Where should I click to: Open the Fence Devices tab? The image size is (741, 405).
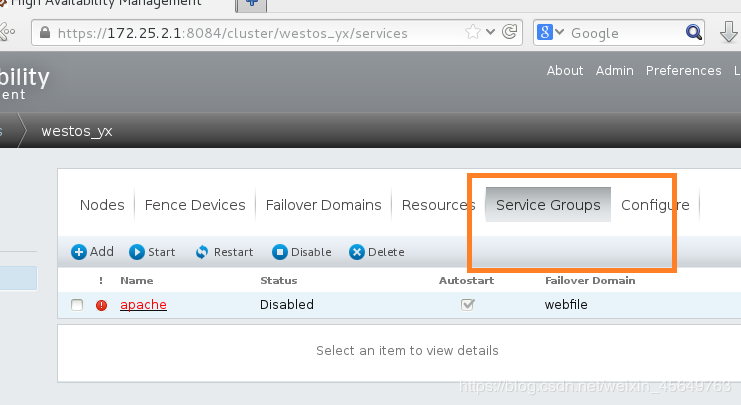coord(195,205)
